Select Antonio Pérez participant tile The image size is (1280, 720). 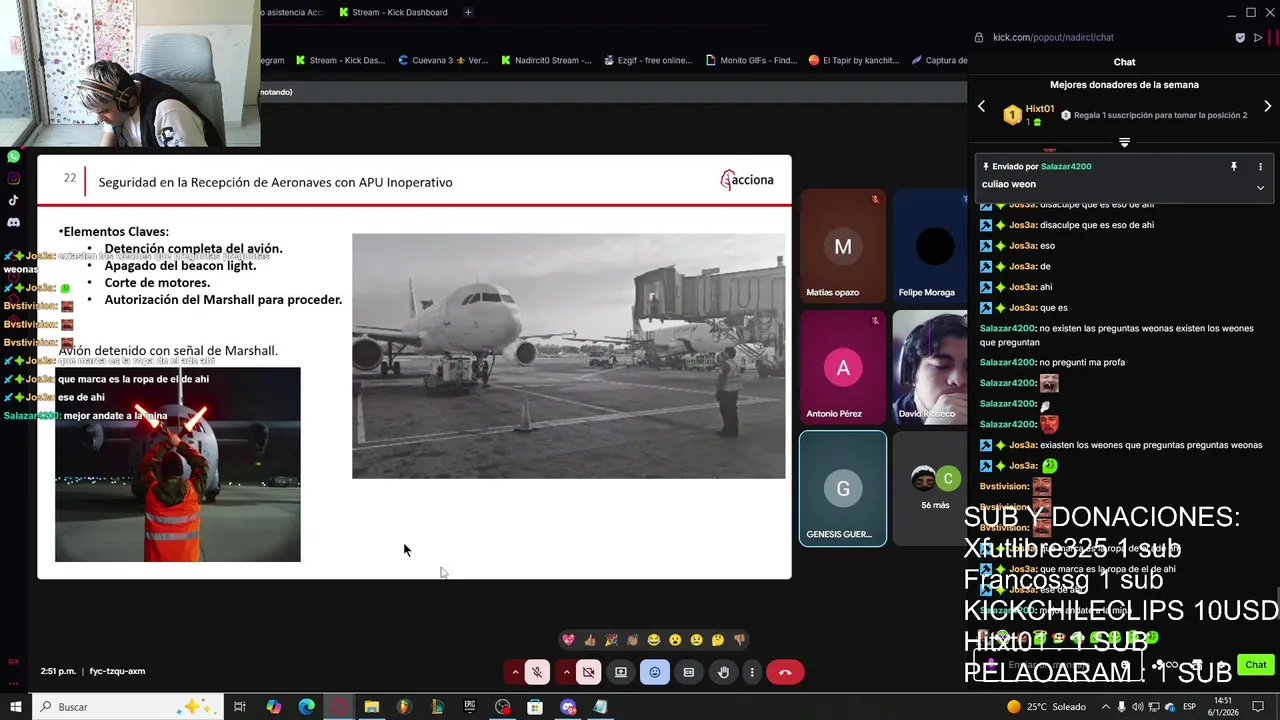click(x=843, y=367)
